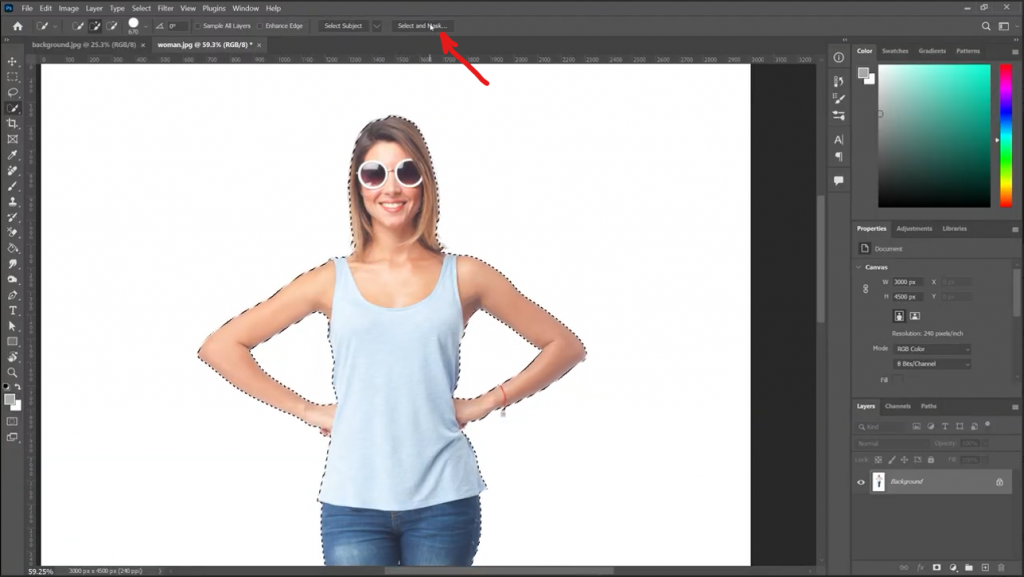The height and width of the screenshot is (577, 1024).
Task: Switch to the Adjustments tab
Action: (914, 228)
